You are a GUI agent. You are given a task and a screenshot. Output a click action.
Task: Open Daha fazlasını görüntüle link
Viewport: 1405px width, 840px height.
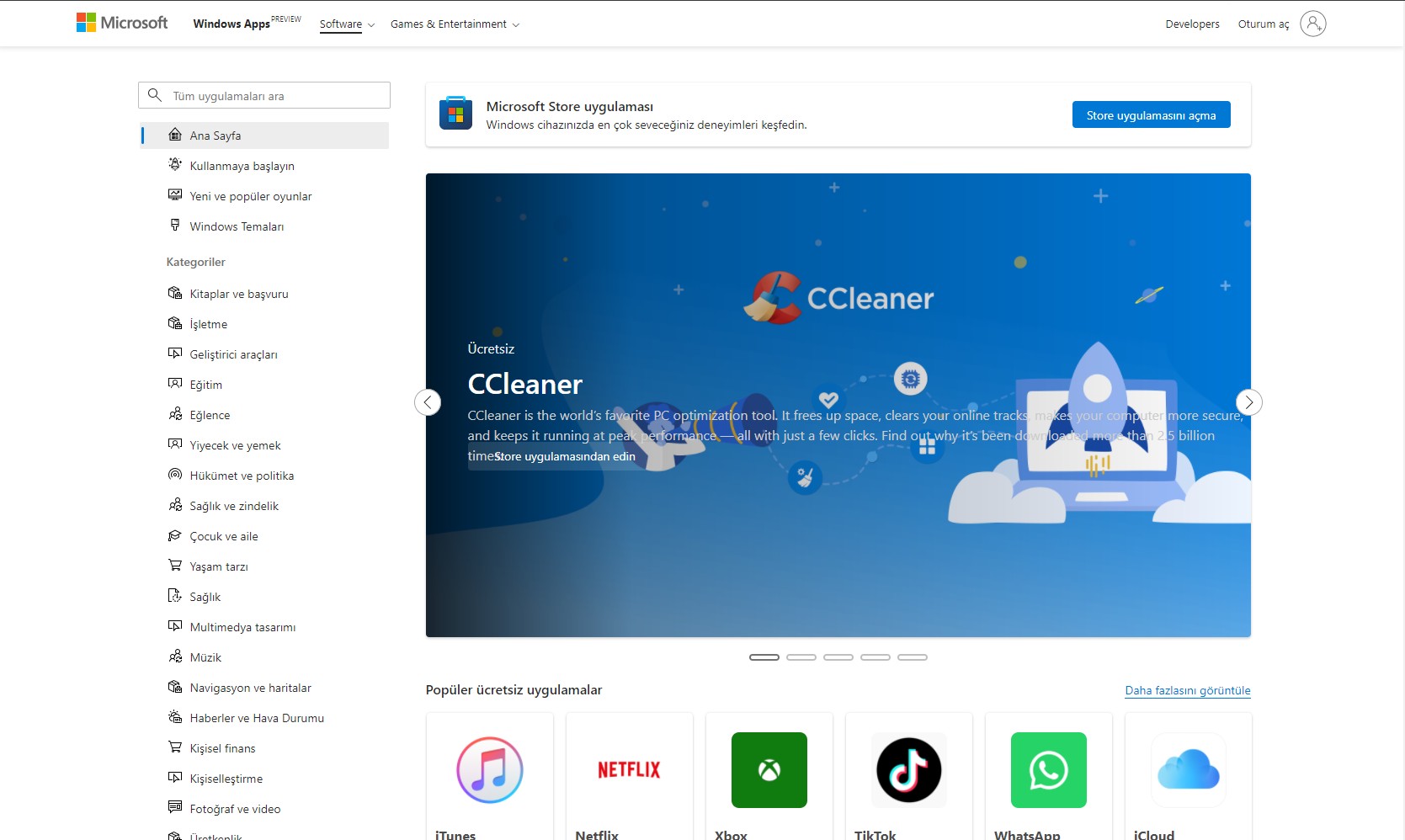pos(1188,690)
